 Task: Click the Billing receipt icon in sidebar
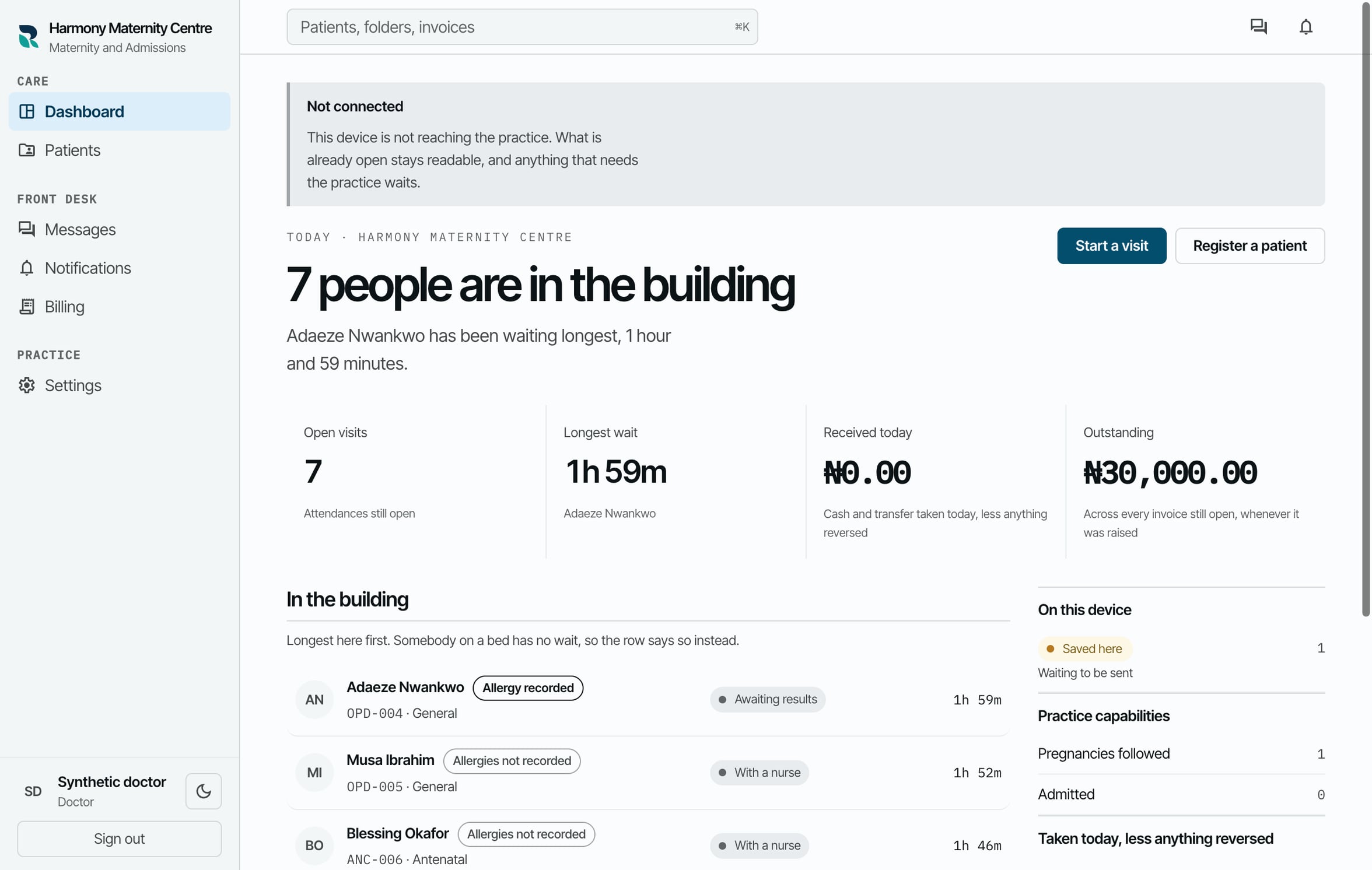click(27, 307)
